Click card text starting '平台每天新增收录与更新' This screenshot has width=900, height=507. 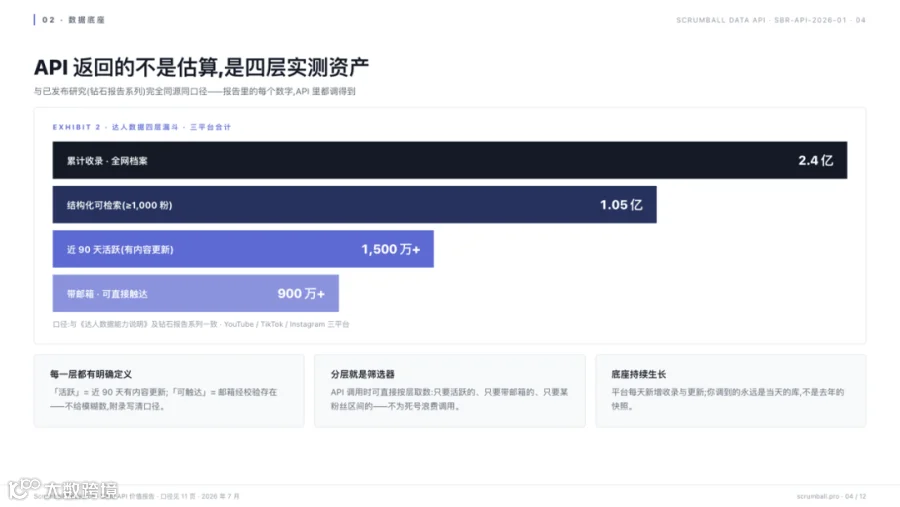pyautogui.click(x=728, y=399)
